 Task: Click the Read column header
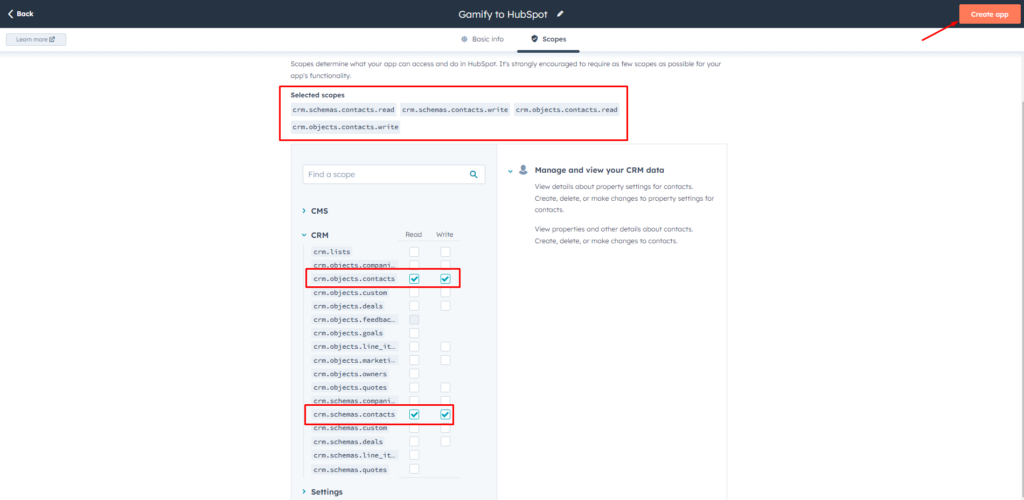coord(414,234)
